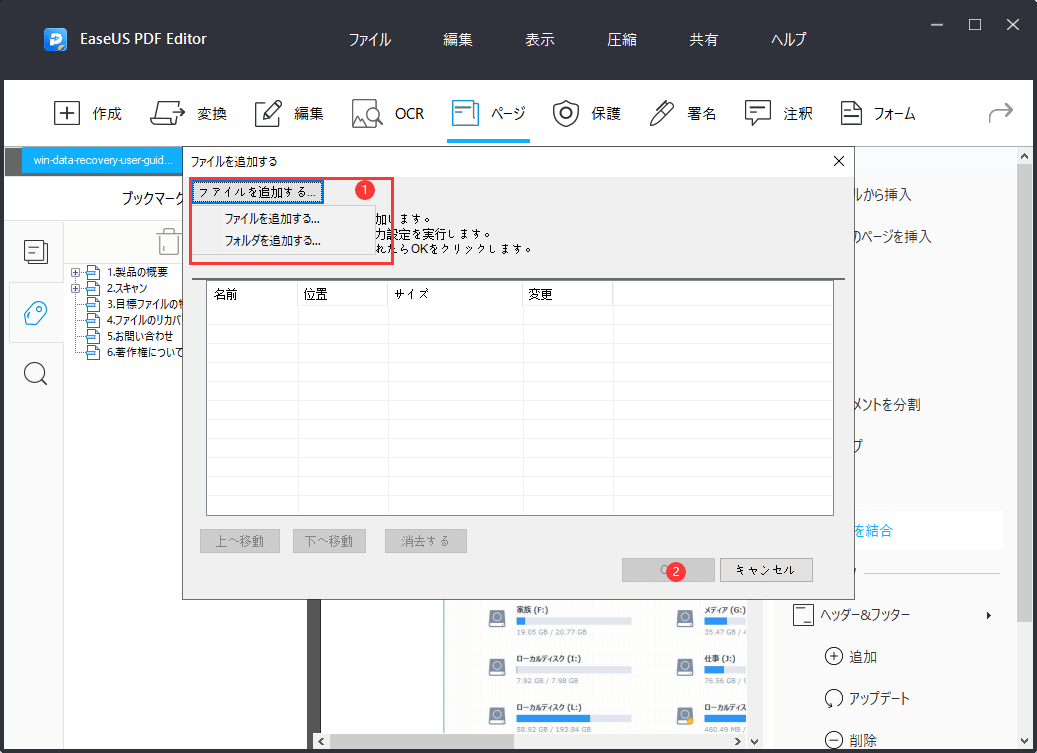Screen dimensions: 1037x753
Task: Open the OCR tool
Action: click(x=388, y=113)
